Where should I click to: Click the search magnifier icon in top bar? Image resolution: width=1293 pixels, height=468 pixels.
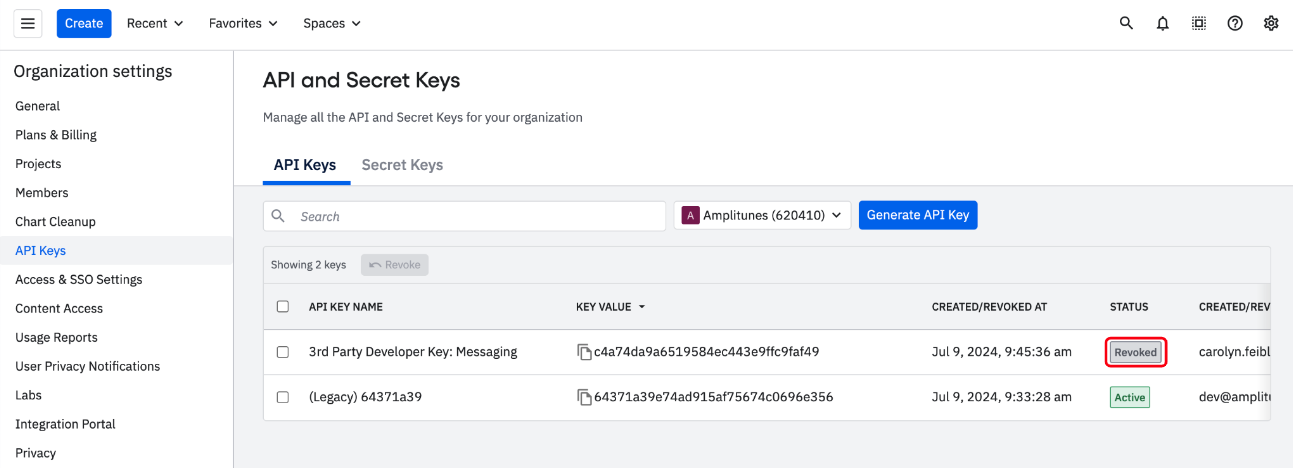coord(1126,23)
